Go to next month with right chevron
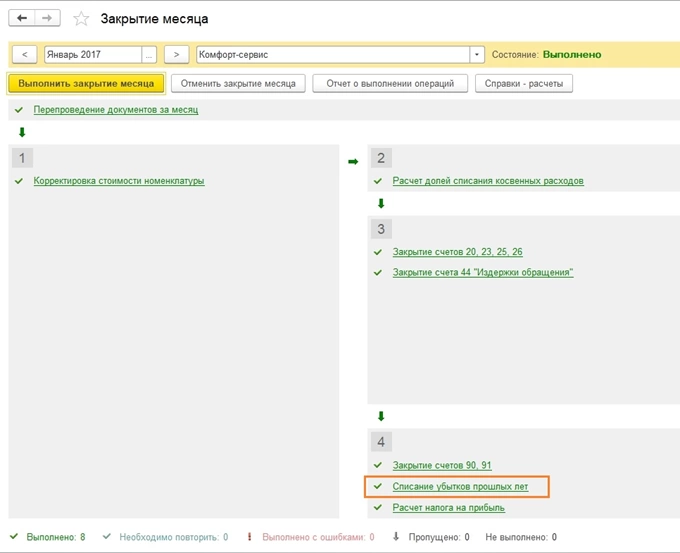Image resolution: width=680 pixels, height=553 pixels. pyautogui.click(x=176, y=55)
